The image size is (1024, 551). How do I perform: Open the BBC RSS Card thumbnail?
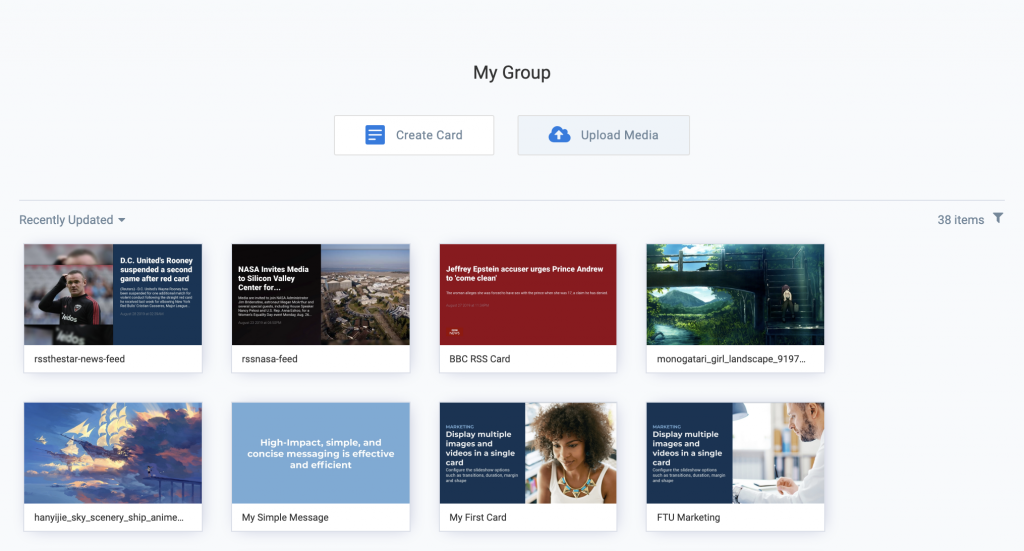click(528, 294)
